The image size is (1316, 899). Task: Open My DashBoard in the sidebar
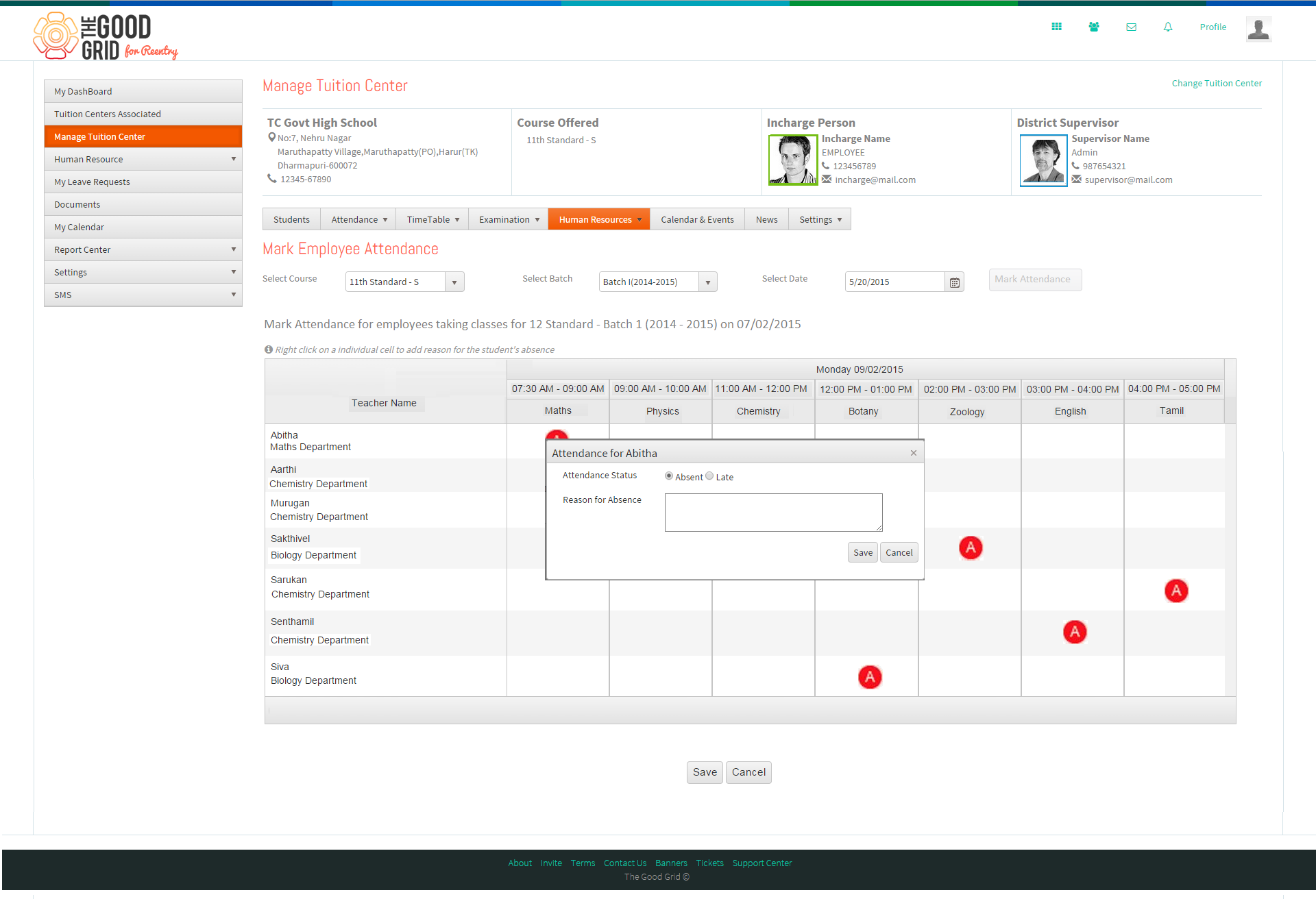[143, 91]
